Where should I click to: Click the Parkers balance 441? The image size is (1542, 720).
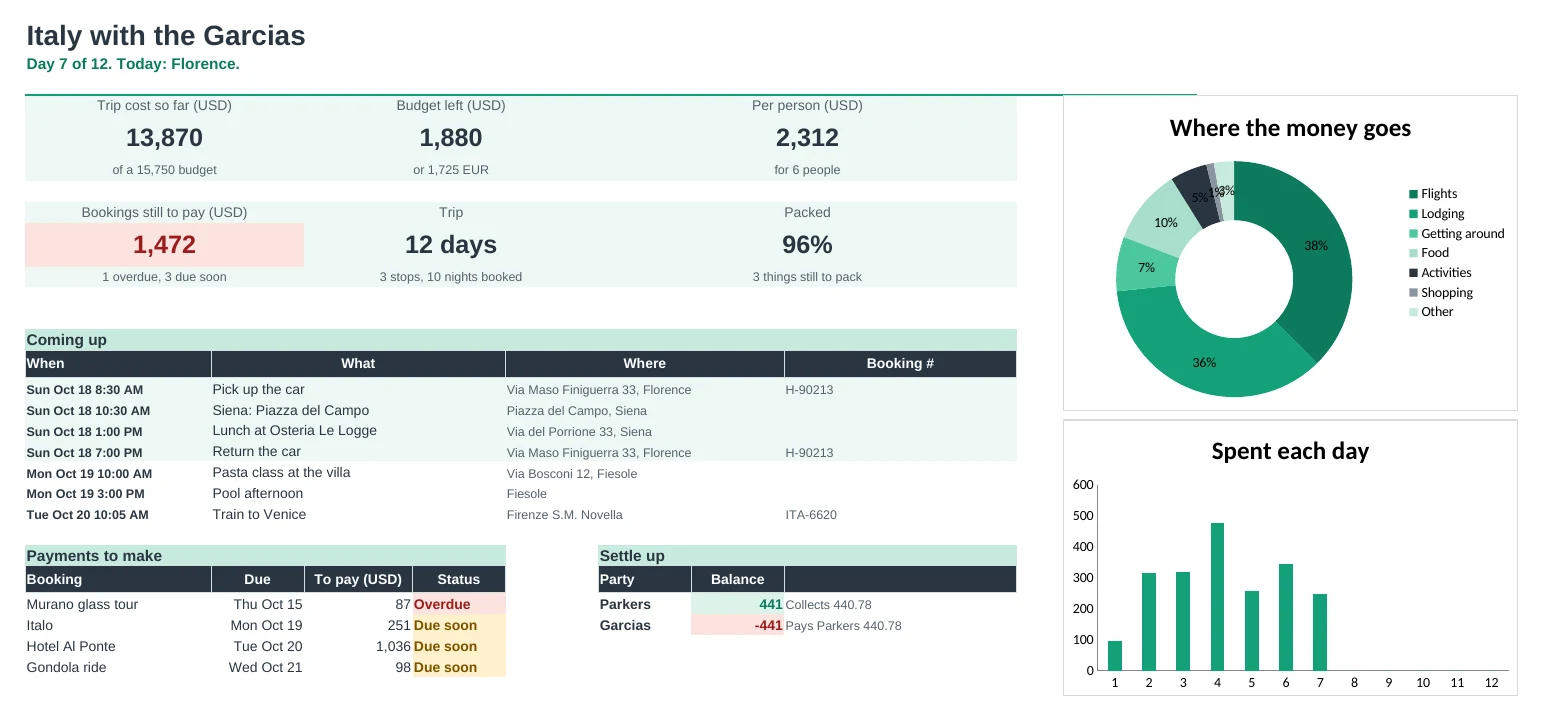point(738,605)
